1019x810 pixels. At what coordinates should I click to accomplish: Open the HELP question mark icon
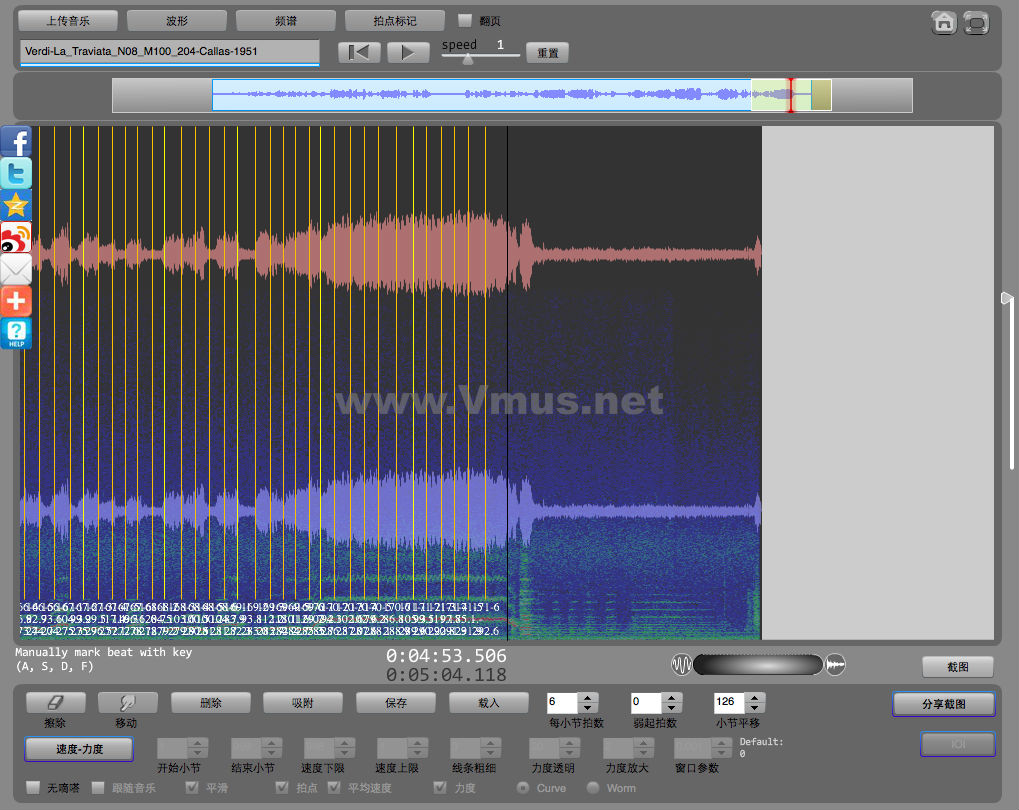[x=16, y=333]
